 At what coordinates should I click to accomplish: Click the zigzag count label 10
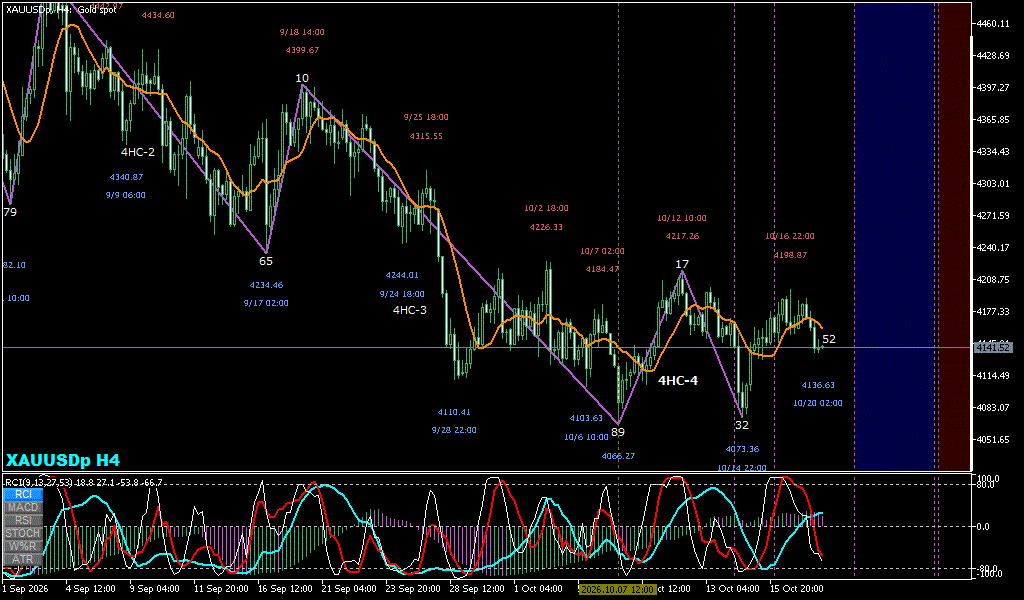302,78
